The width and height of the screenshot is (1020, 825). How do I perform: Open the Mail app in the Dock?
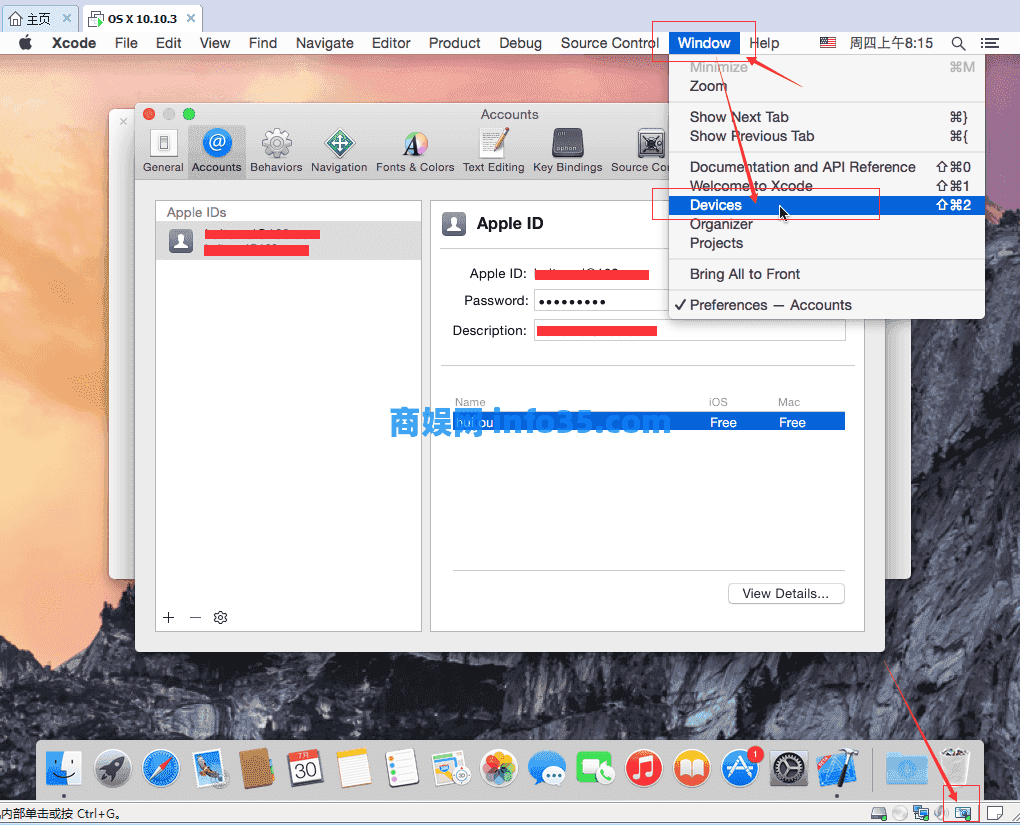point(209,768)
